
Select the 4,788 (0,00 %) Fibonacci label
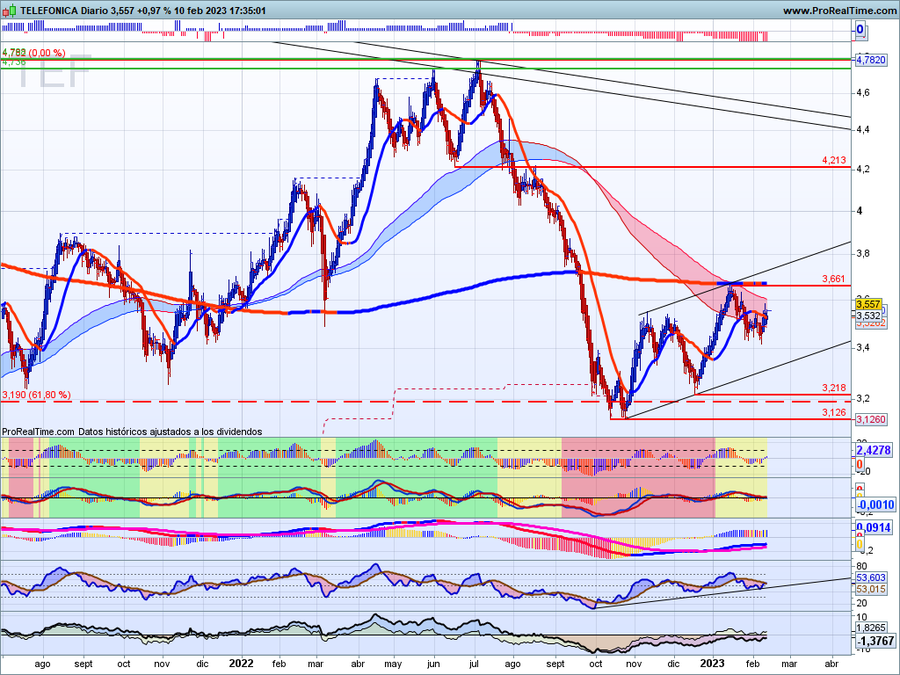33,53
